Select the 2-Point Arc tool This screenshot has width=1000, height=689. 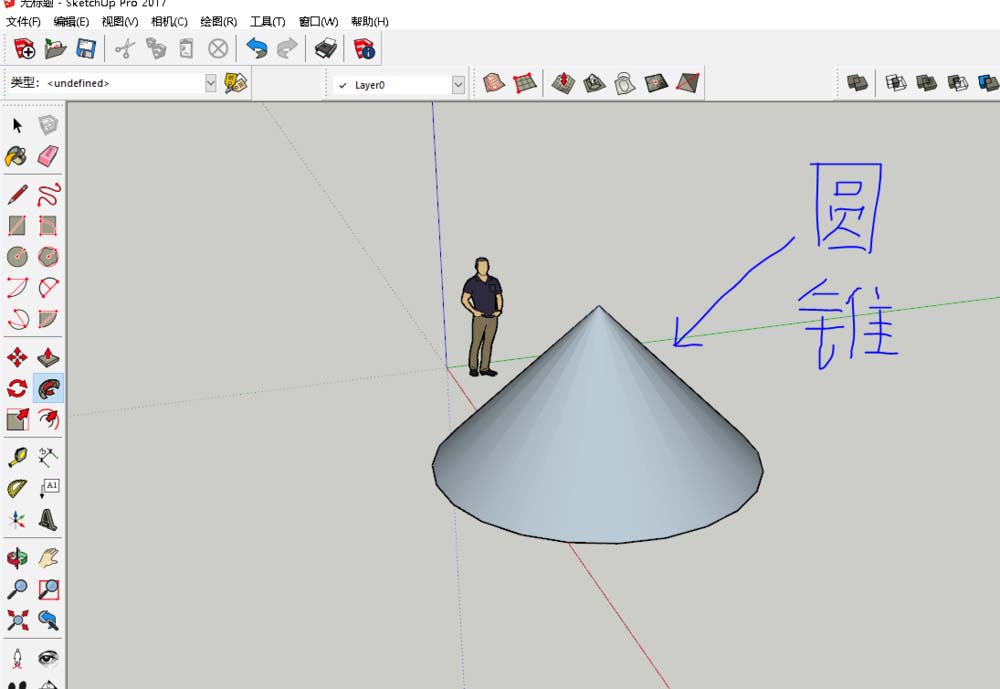coord(48,287)
